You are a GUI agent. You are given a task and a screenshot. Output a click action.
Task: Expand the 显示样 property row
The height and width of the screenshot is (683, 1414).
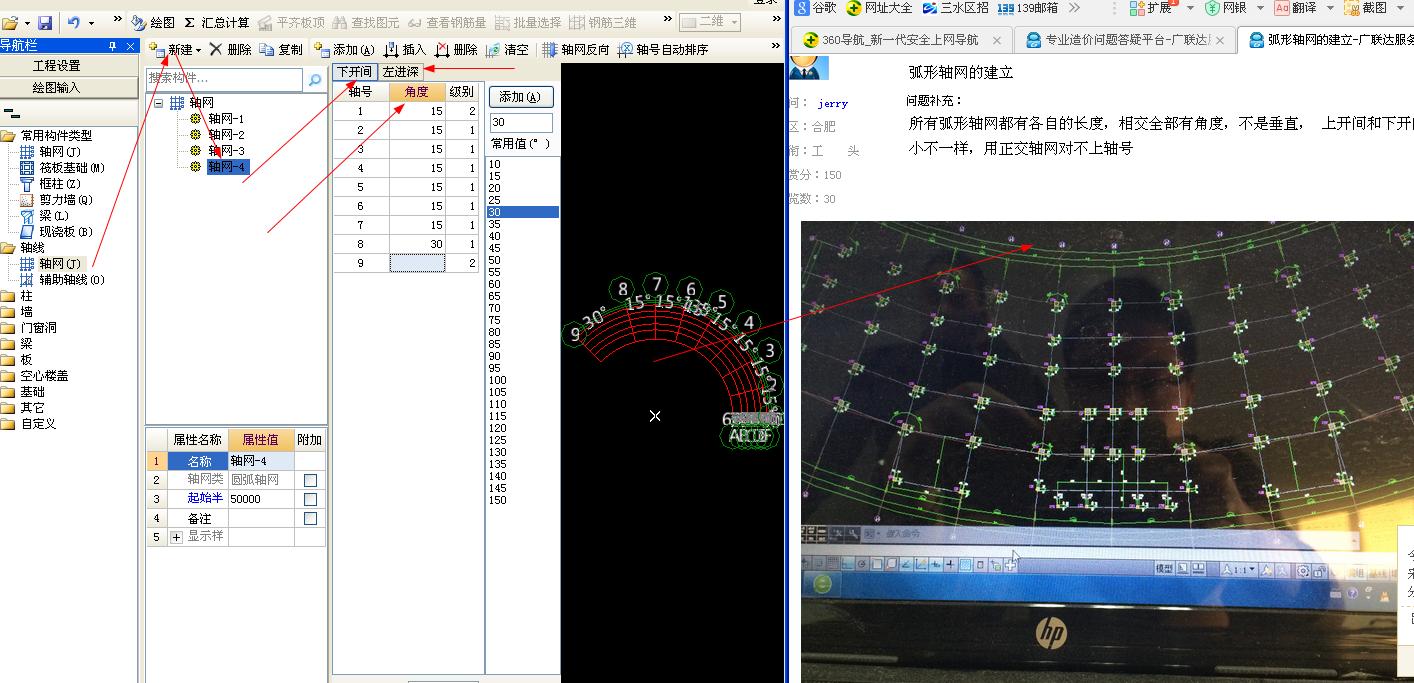pyautogui.click(x=177, y=537)
